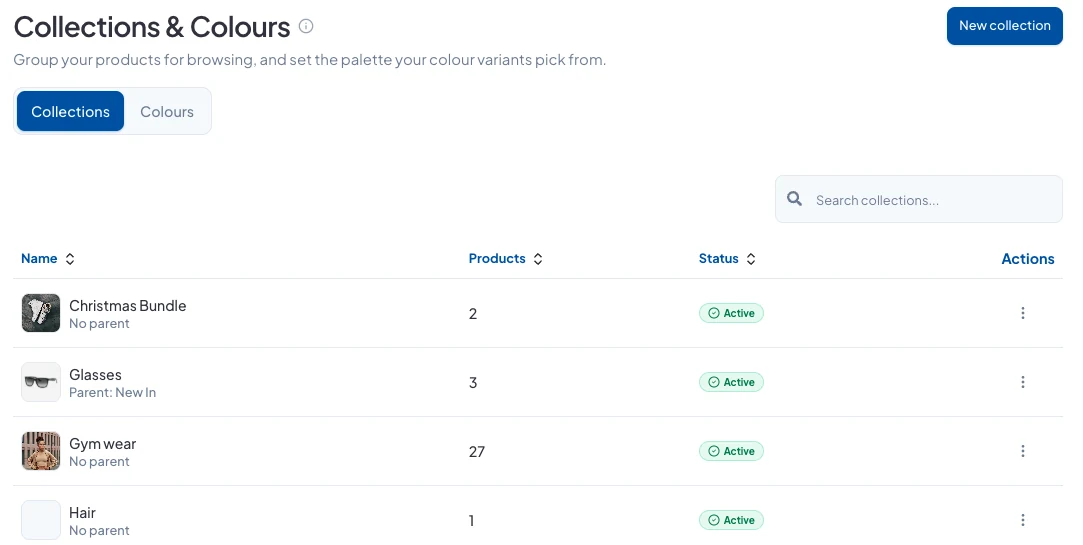This screenshot has width=1083, height=545.
Task: Switch to the Colours tab
Action: 167,111
